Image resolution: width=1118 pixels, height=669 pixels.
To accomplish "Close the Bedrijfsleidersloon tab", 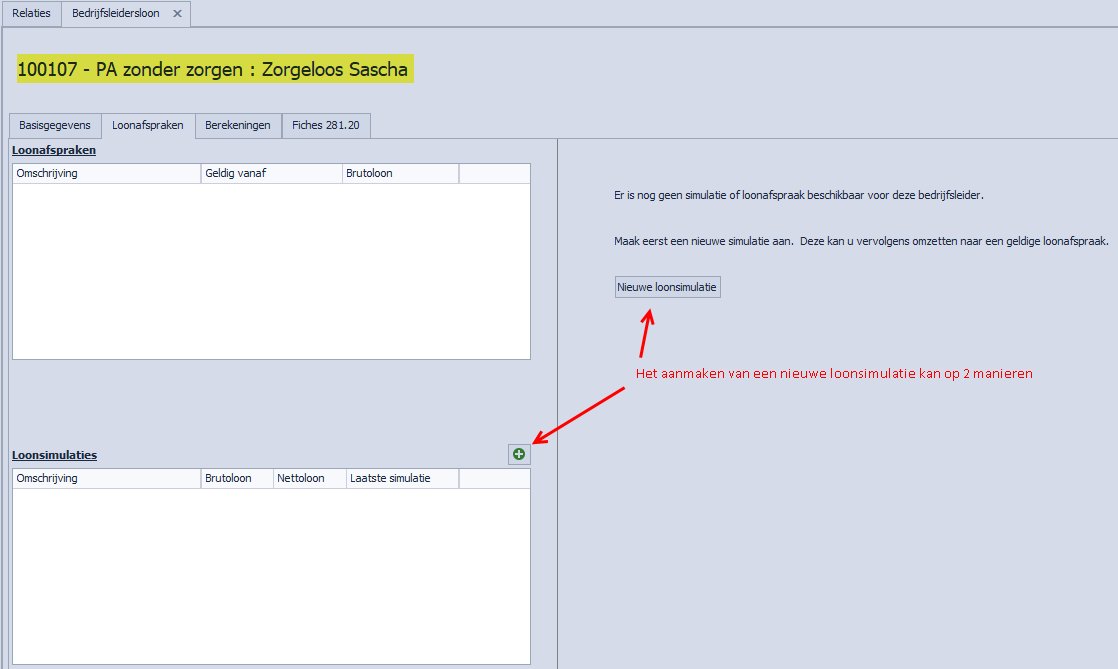I will (x=177, y=14).
